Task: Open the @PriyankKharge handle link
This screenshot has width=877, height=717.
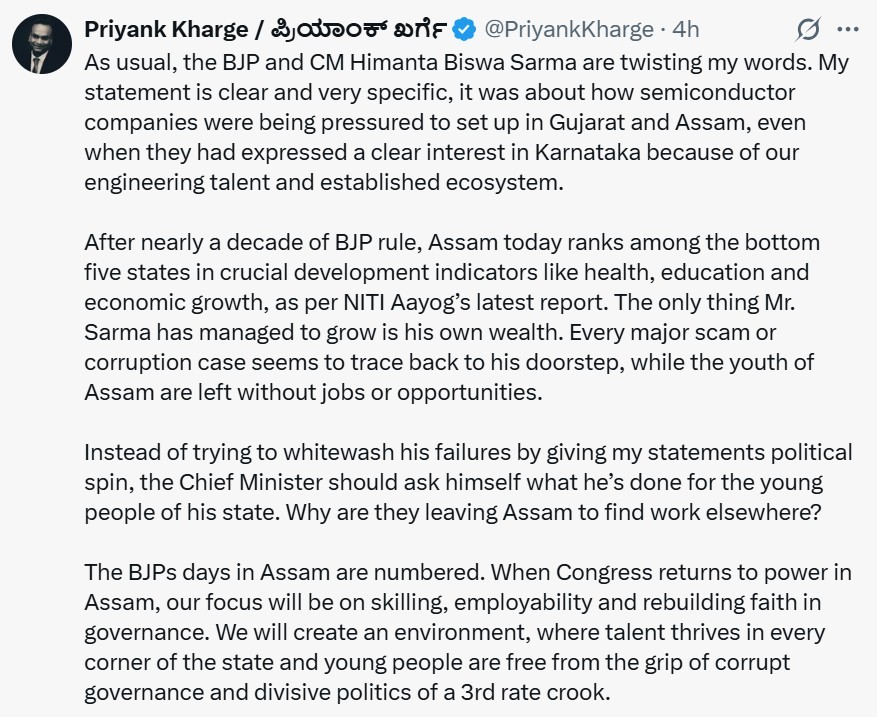Action: [x=556, y=30]
